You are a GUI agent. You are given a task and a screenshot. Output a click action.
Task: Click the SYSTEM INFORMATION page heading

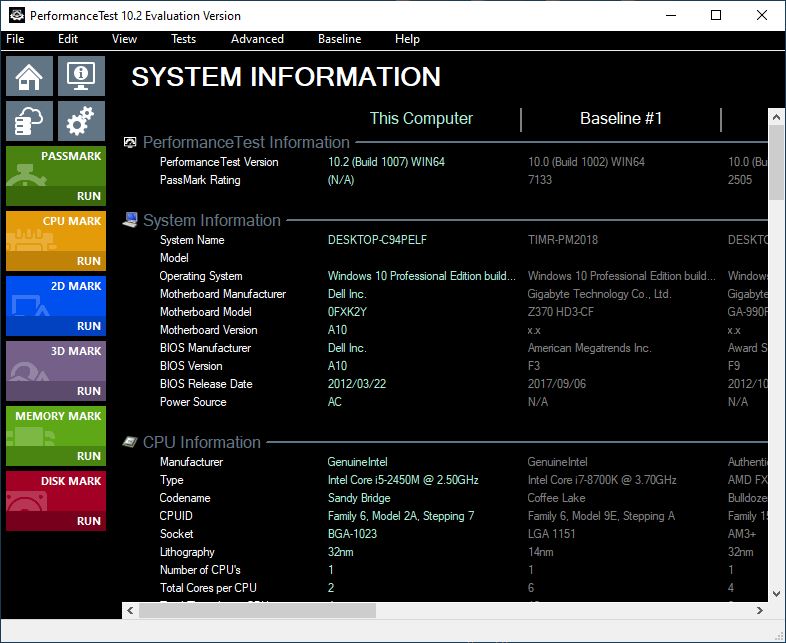(286, 77)
